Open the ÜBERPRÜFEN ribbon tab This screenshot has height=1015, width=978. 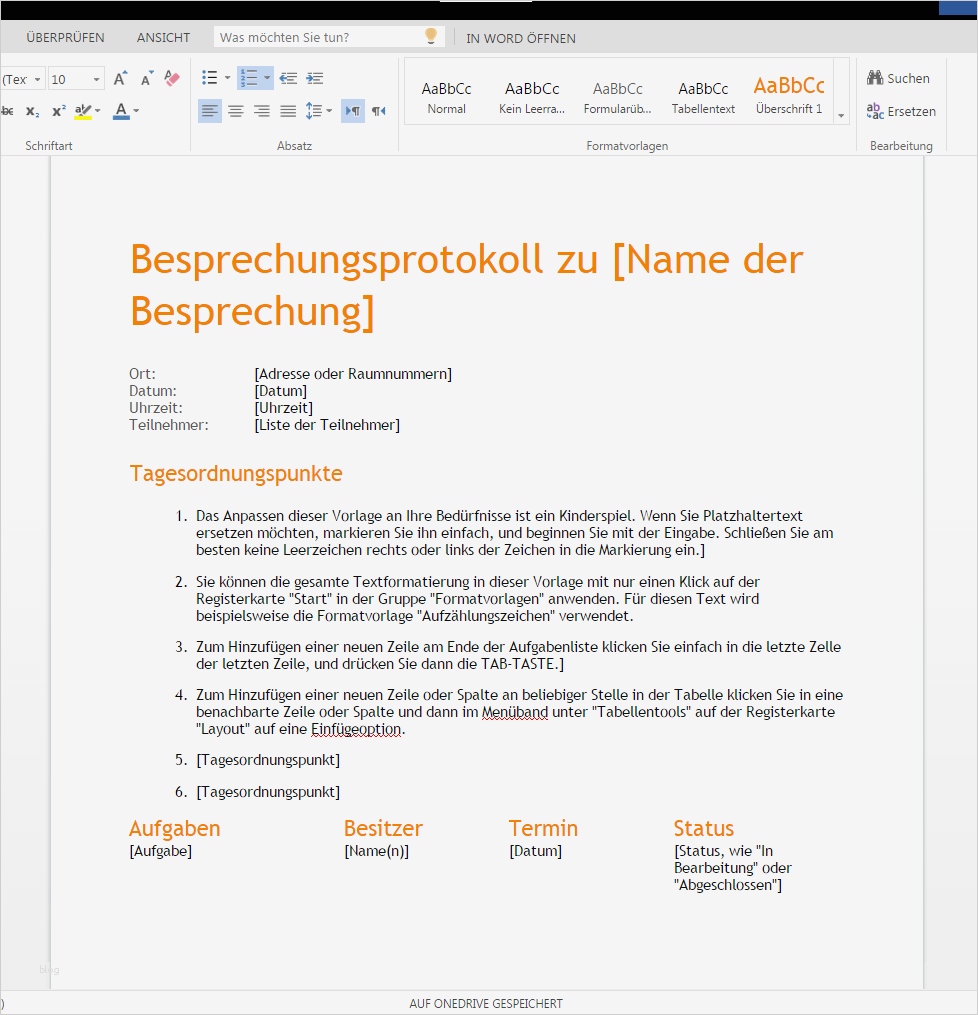click(x=65, y=37)
